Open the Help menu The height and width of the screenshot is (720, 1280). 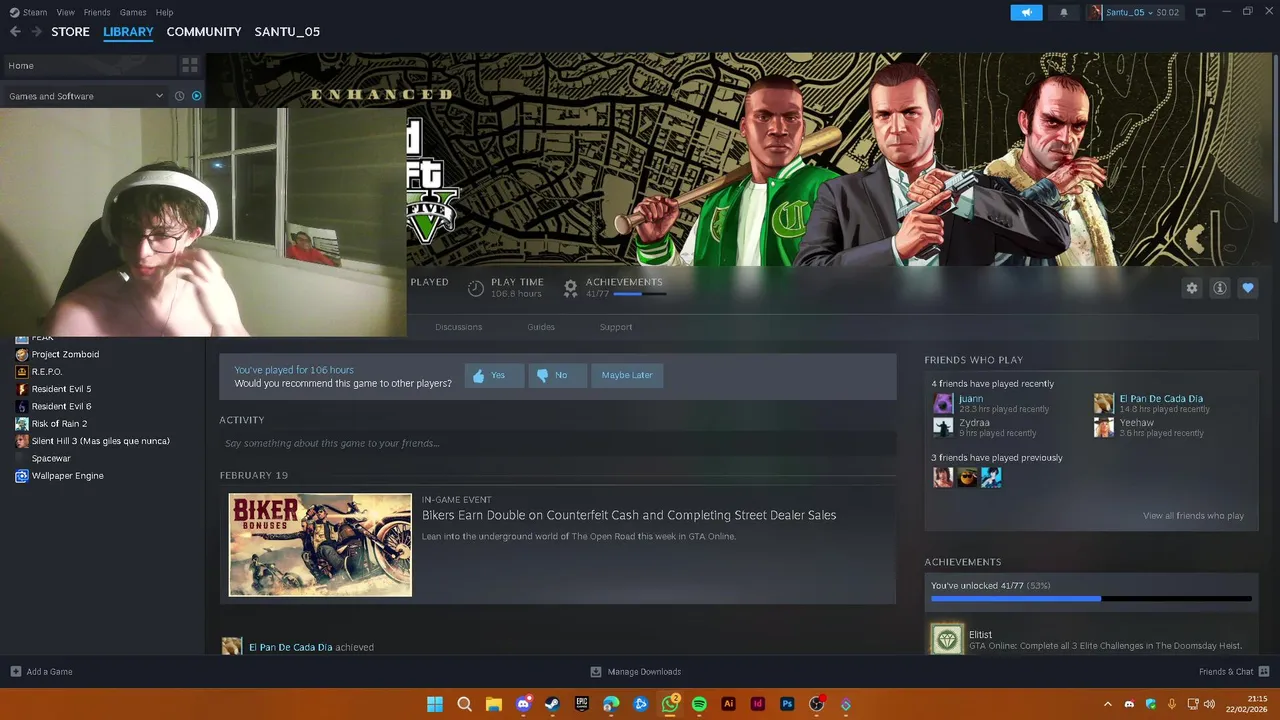coord(165,12)
